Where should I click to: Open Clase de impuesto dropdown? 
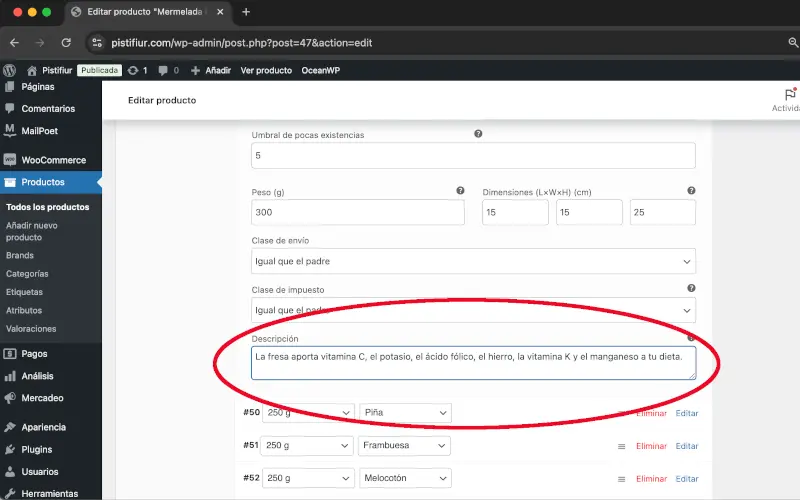[473, 310]
